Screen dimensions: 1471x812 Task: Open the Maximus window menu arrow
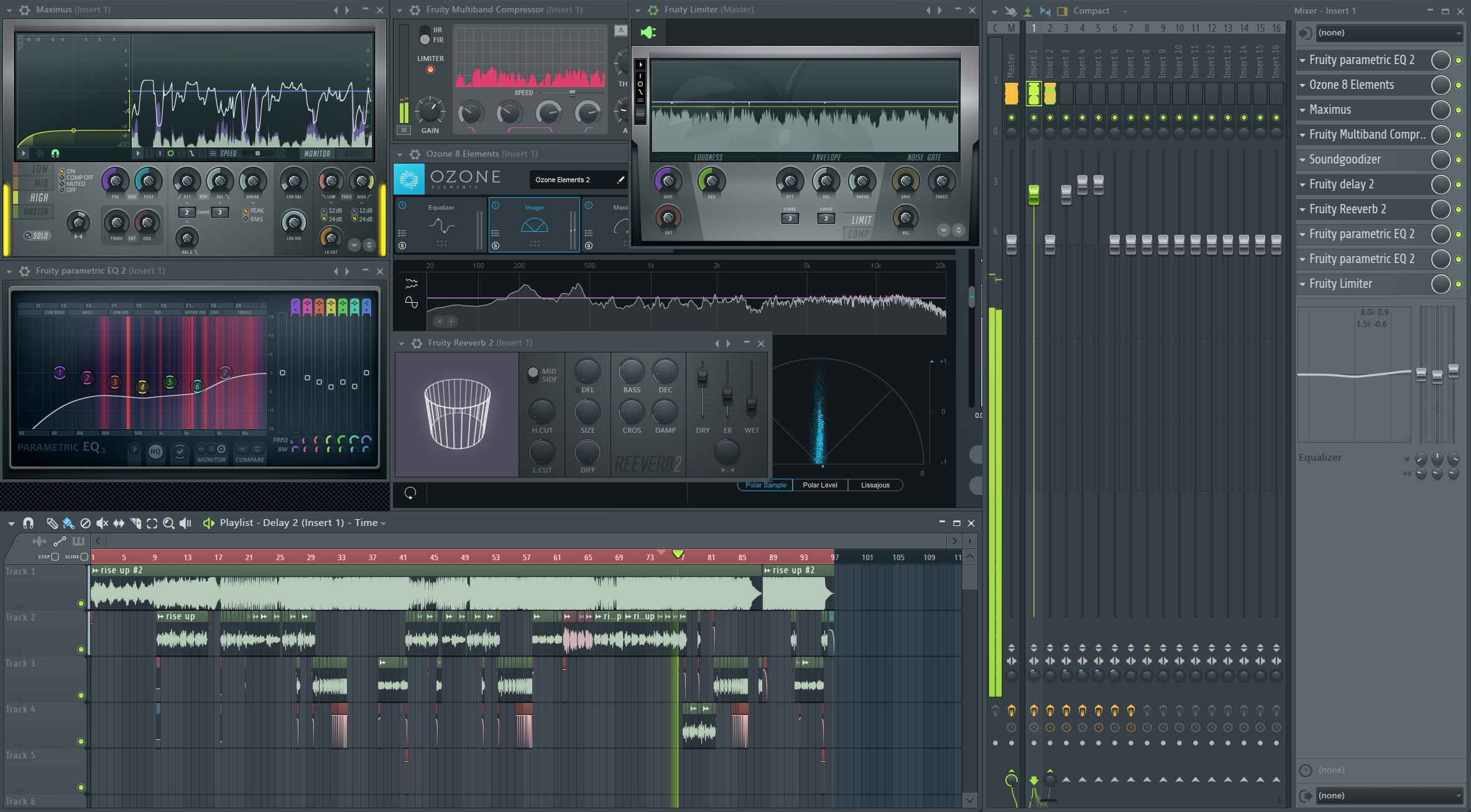(x=9, y=10)
